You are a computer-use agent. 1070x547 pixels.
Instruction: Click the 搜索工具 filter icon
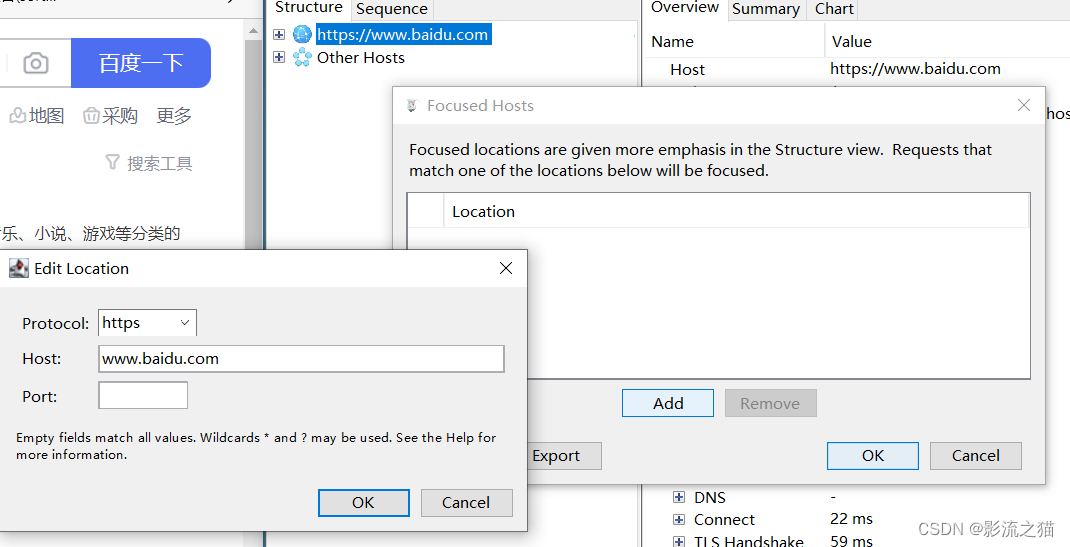pyautogui.click(x=113, y=162)
